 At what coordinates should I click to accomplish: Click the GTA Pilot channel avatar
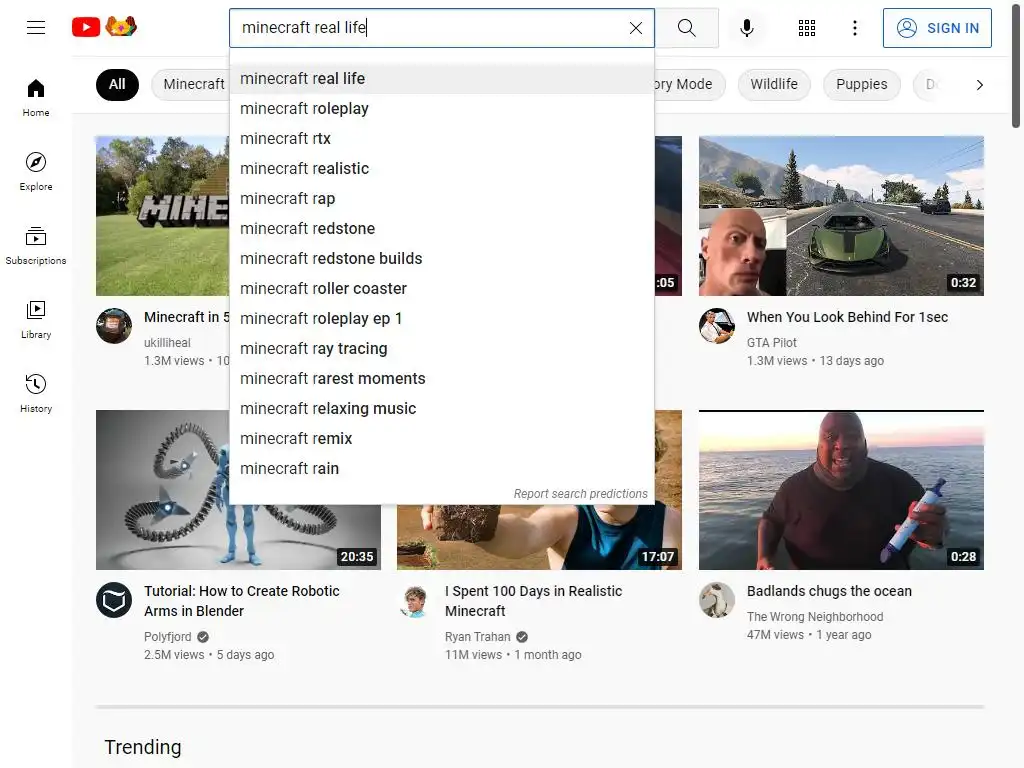(716, 326)
